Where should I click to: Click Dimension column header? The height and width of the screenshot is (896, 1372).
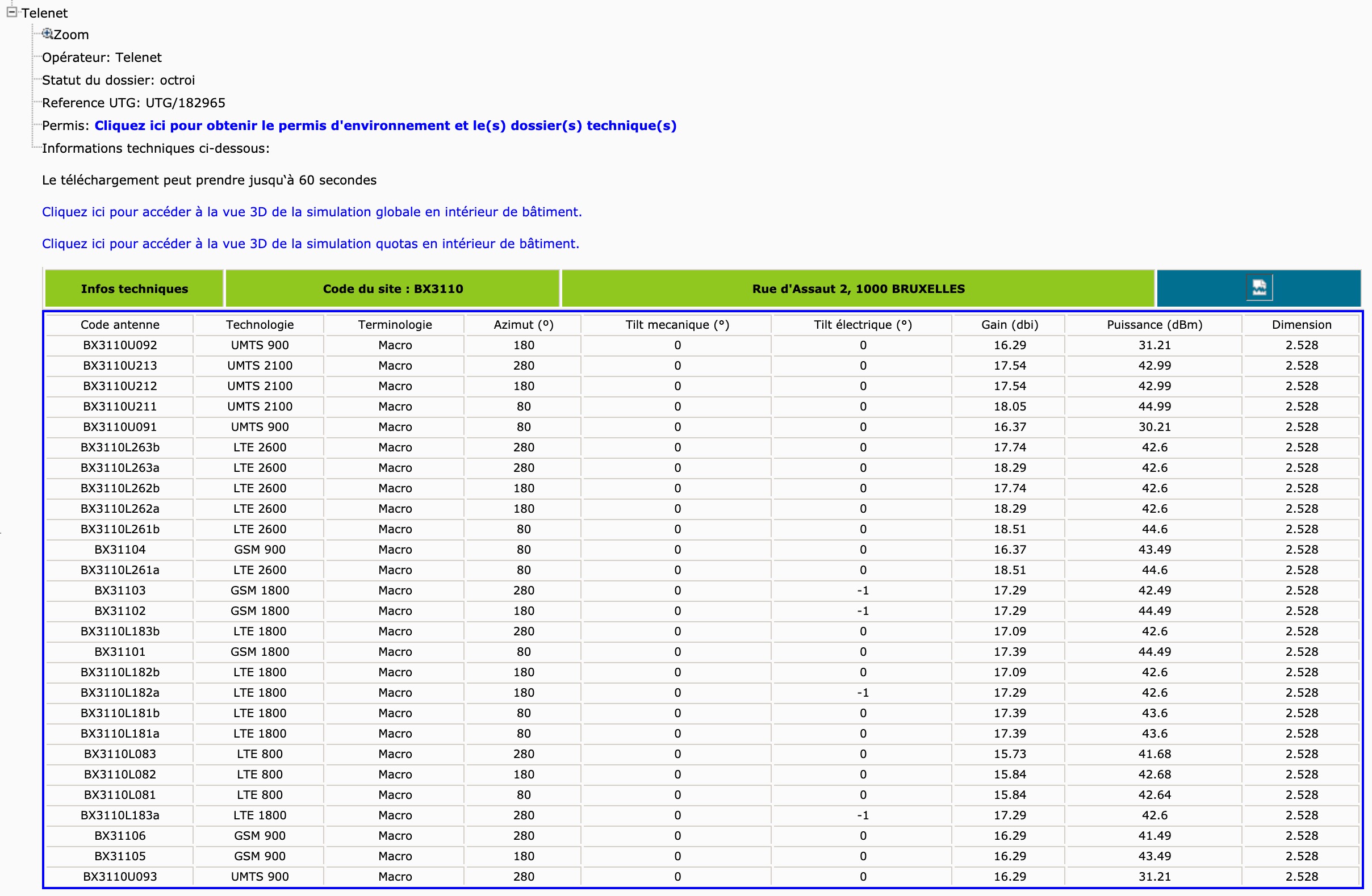click(1301, 325)
